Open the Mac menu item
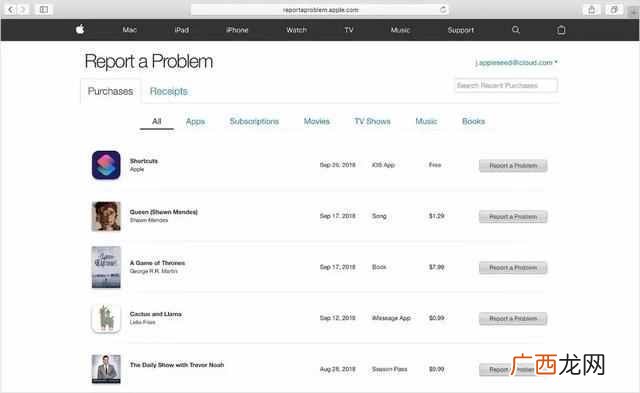The width and height of the screenshot is (640, 393). 129,30
